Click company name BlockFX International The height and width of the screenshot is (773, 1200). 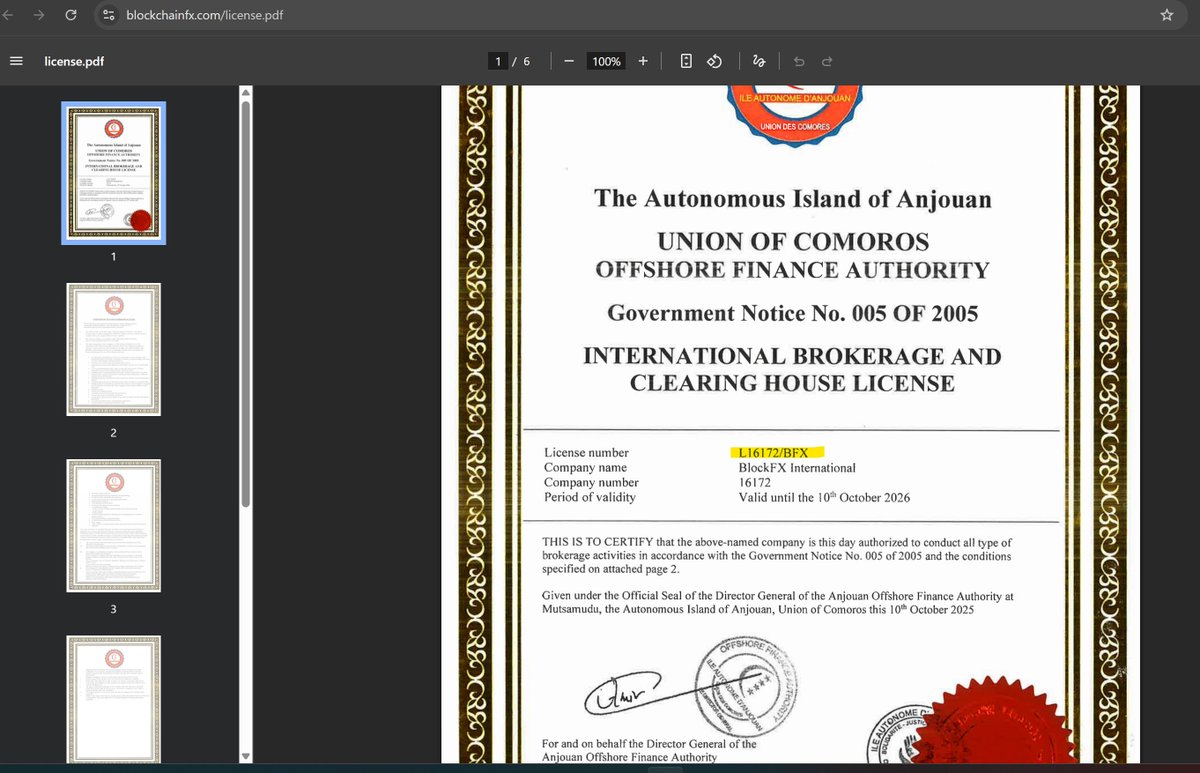point(797,468)
